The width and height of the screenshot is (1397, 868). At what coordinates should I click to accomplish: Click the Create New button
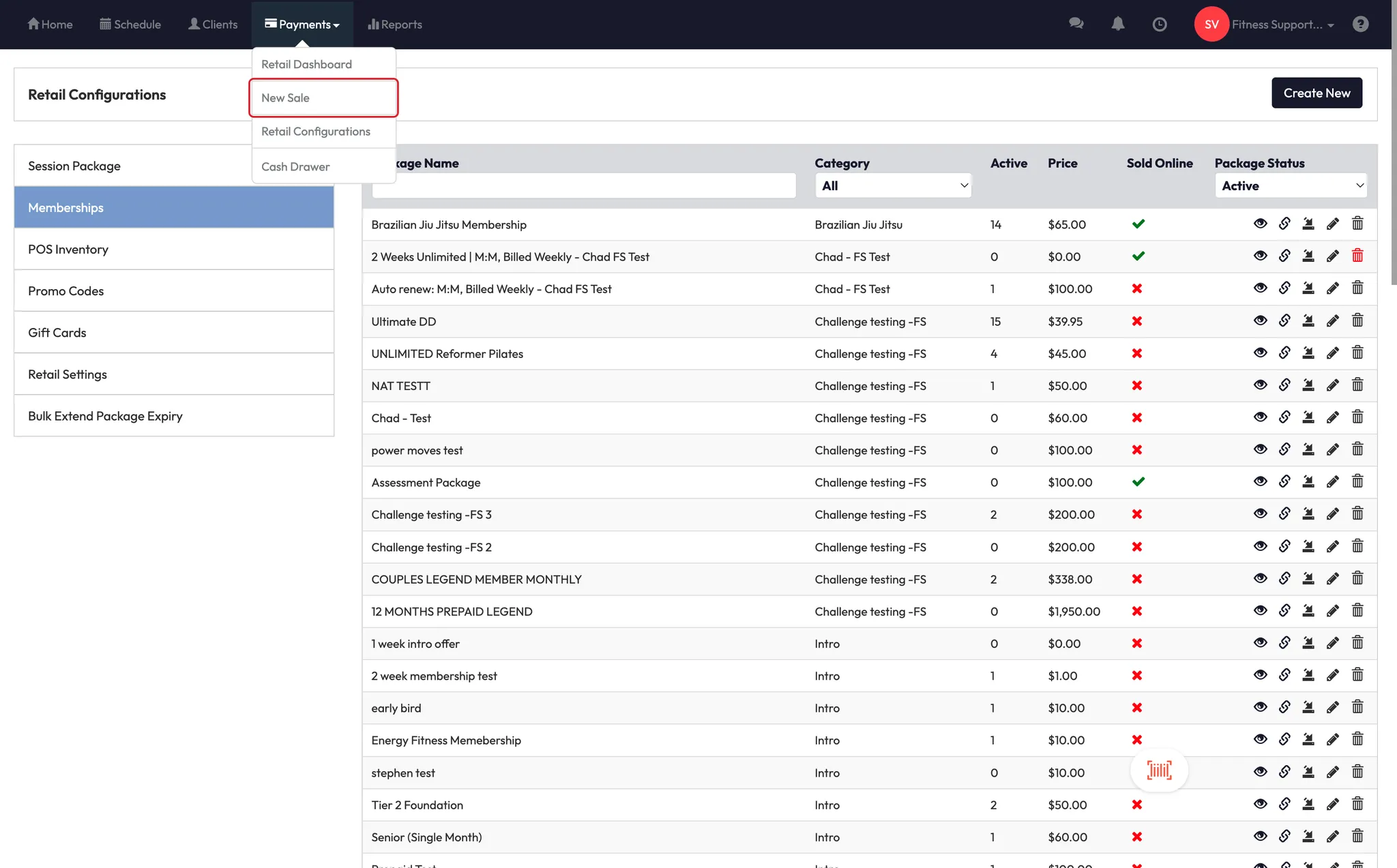coord(1317,93)
